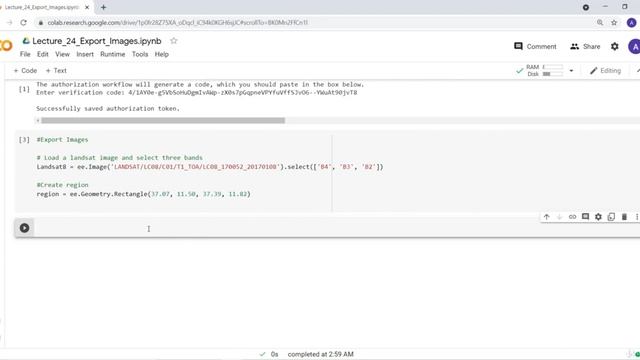The image size is (640, 360).
Task: Copy link to cell icon
Action: tap(572, 217)
